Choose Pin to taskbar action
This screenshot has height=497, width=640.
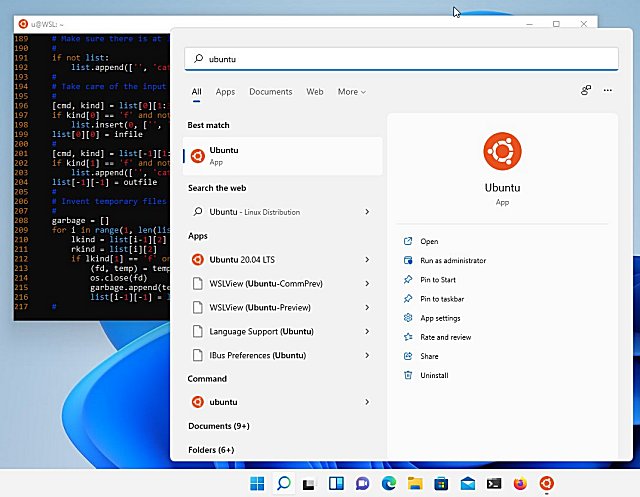coord(441,299)
